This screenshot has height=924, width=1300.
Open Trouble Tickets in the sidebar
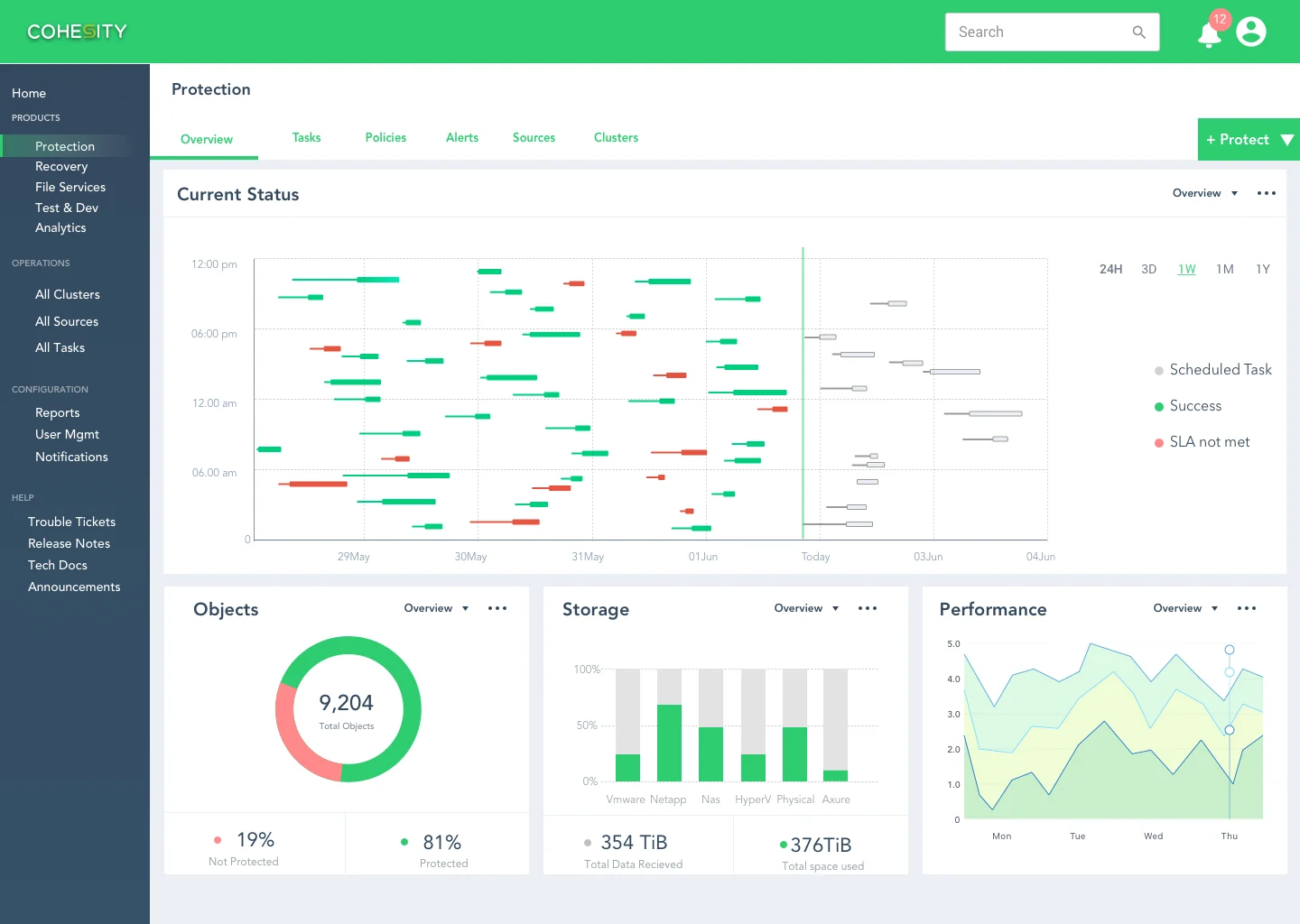click(72, 522)
